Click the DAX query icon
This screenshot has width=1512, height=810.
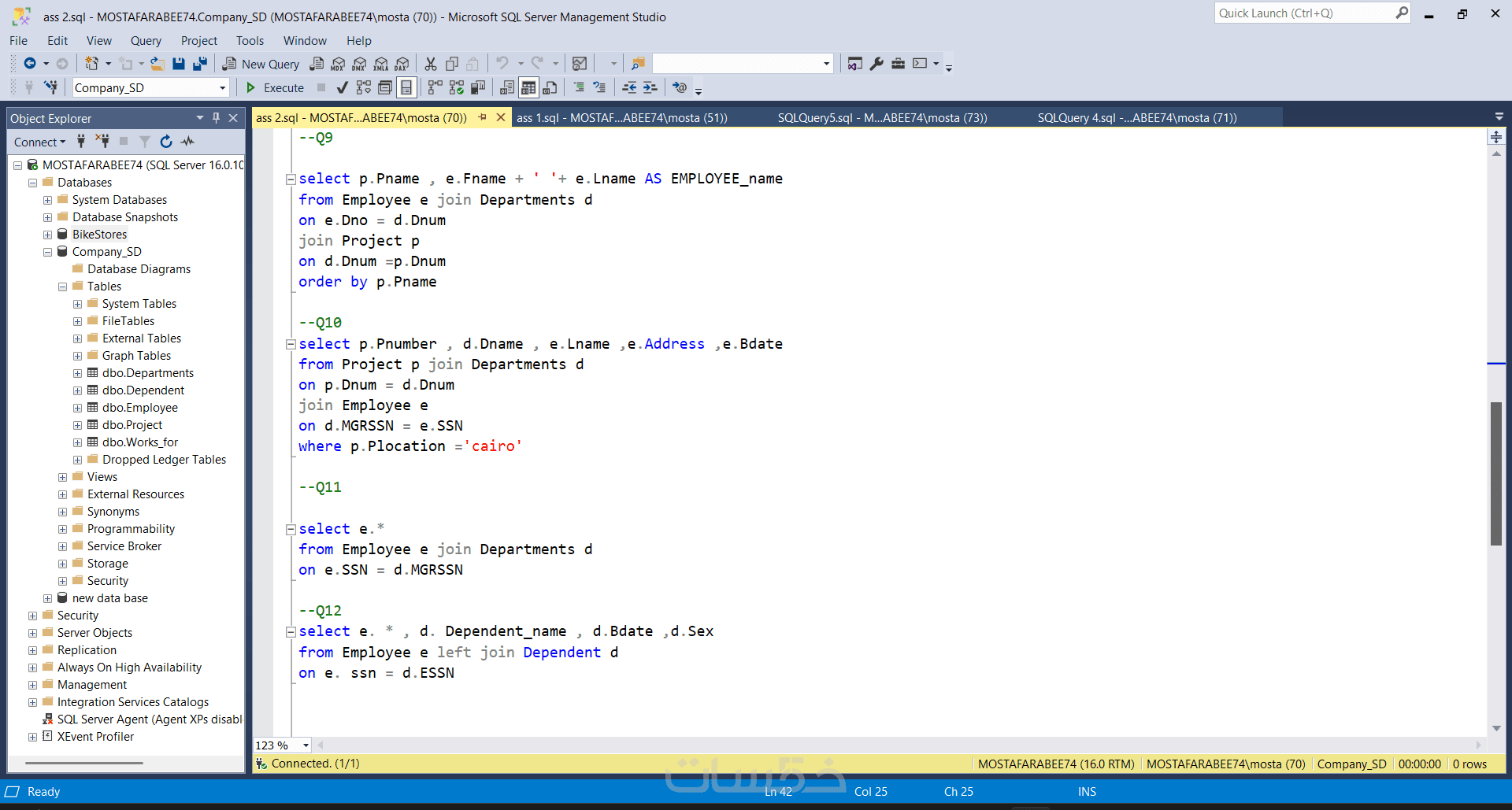point(402,64)
